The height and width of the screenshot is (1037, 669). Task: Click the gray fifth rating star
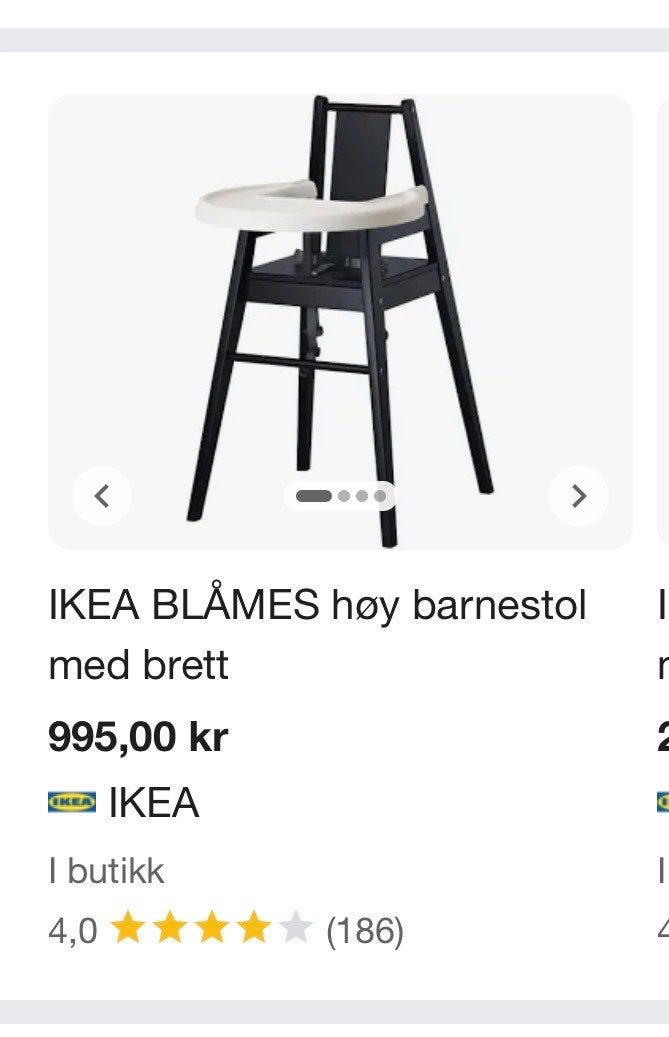(x=295, y=927)
